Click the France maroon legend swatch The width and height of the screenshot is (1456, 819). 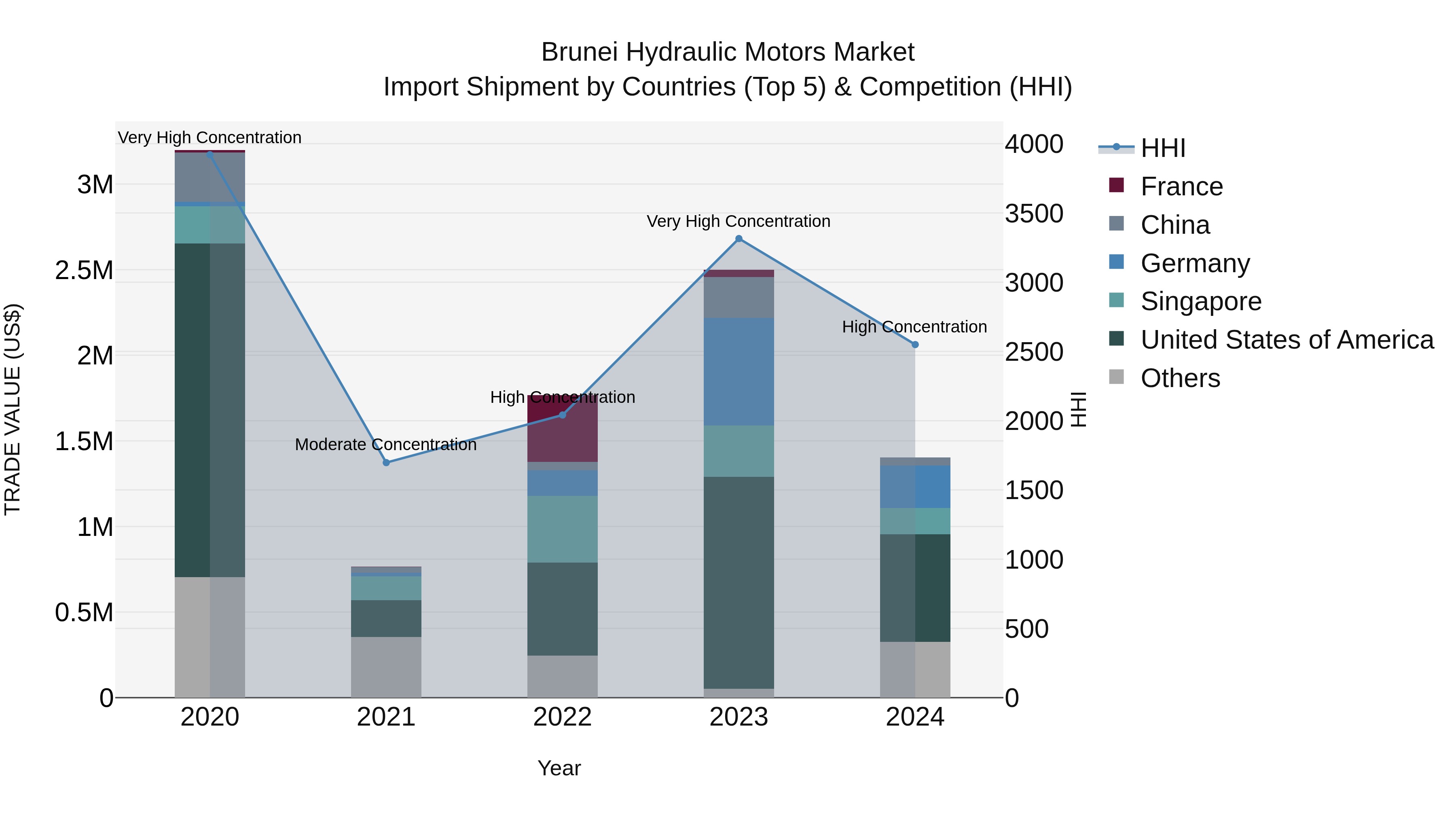(1116, 185)
